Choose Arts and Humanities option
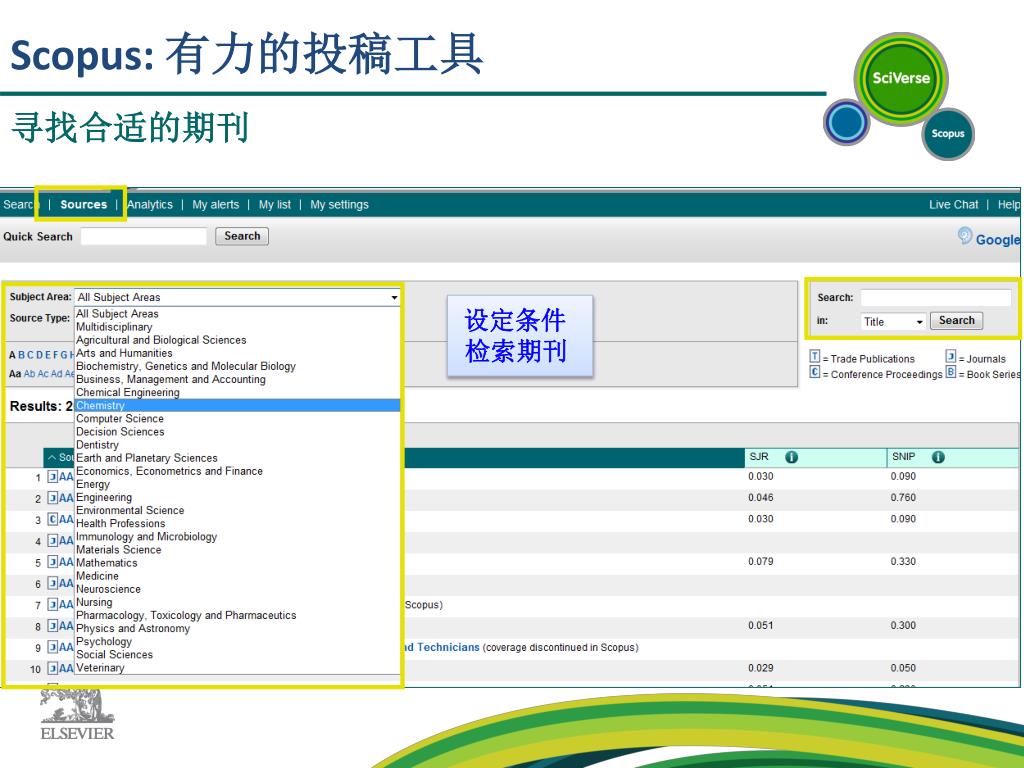This screenshot has height=768, width=1024. [x=237, y=353]
